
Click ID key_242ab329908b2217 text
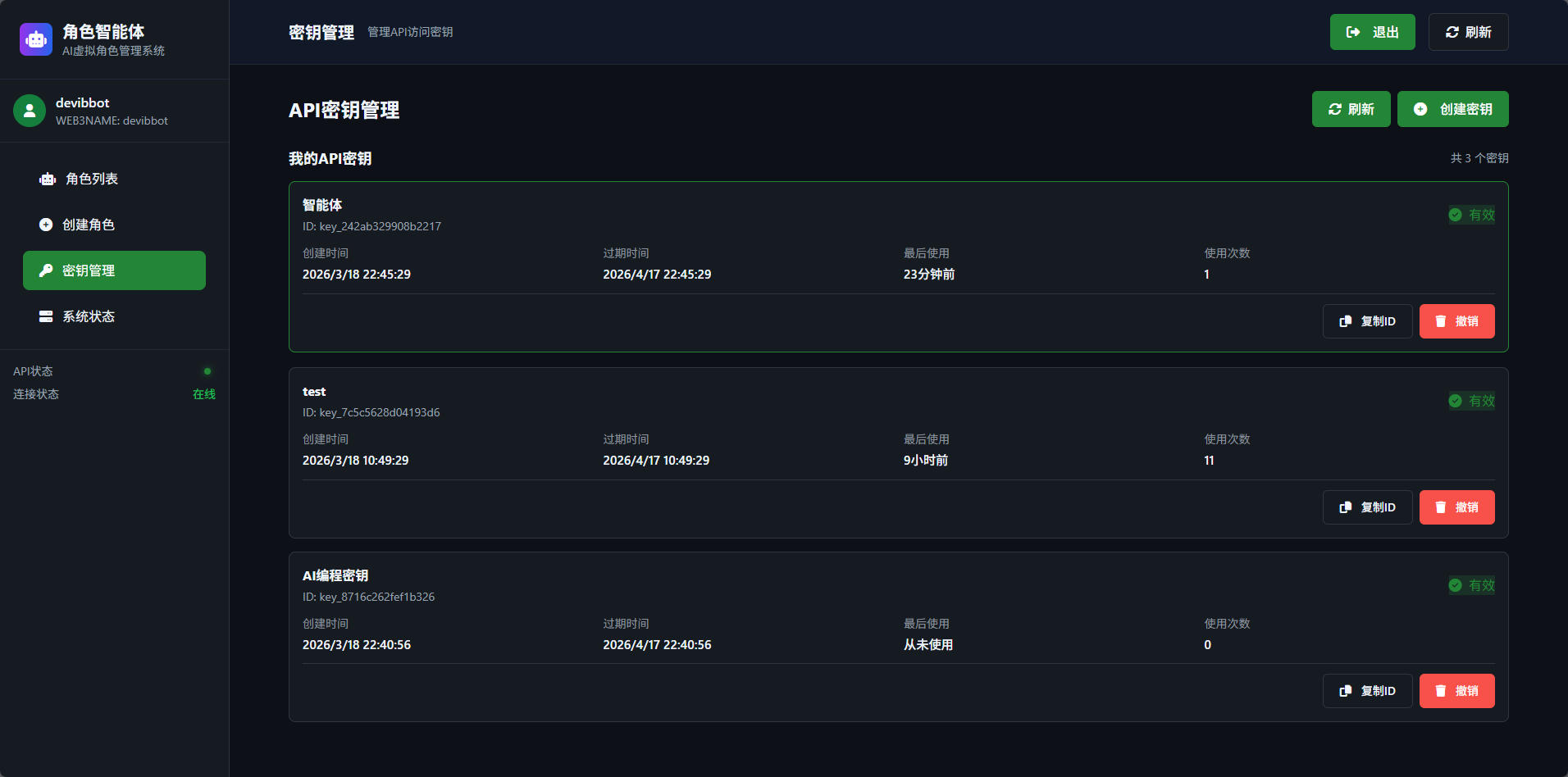[371, 226]
